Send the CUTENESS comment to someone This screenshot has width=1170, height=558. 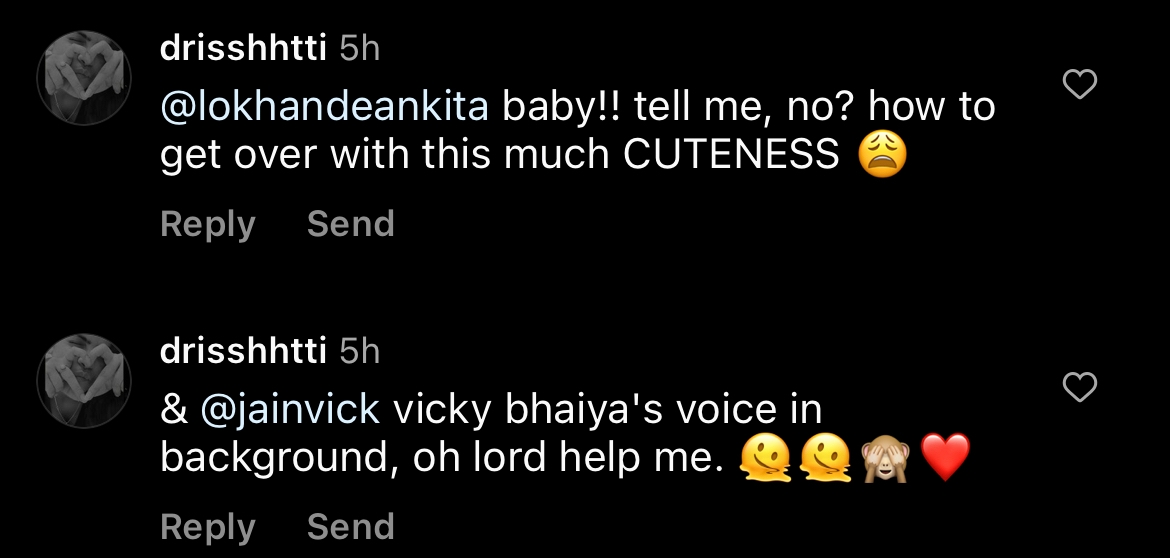350,224
